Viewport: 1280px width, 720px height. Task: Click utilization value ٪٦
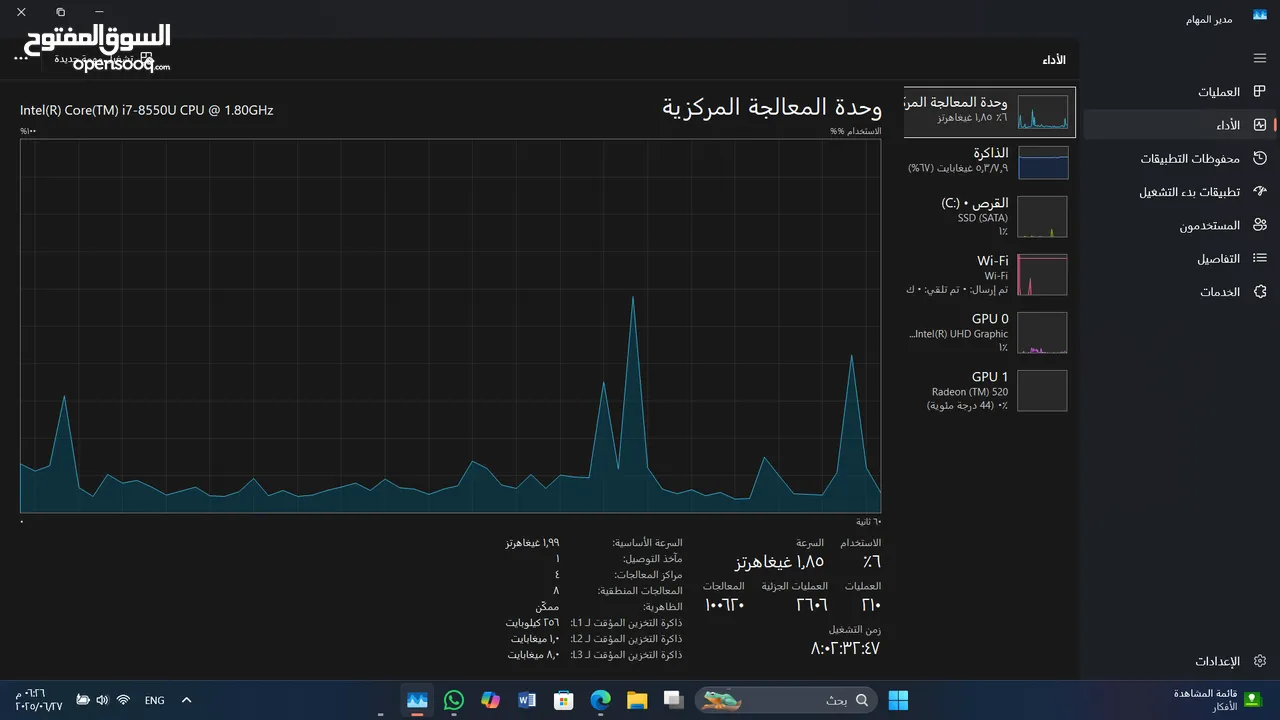tap(872, 562)
